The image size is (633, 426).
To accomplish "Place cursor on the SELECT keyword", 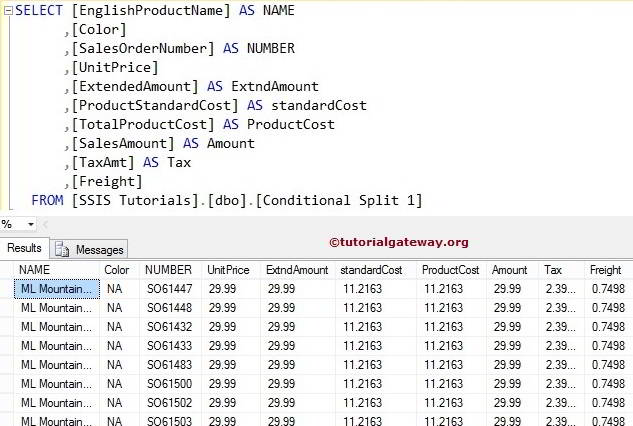I will pos(38,10).
